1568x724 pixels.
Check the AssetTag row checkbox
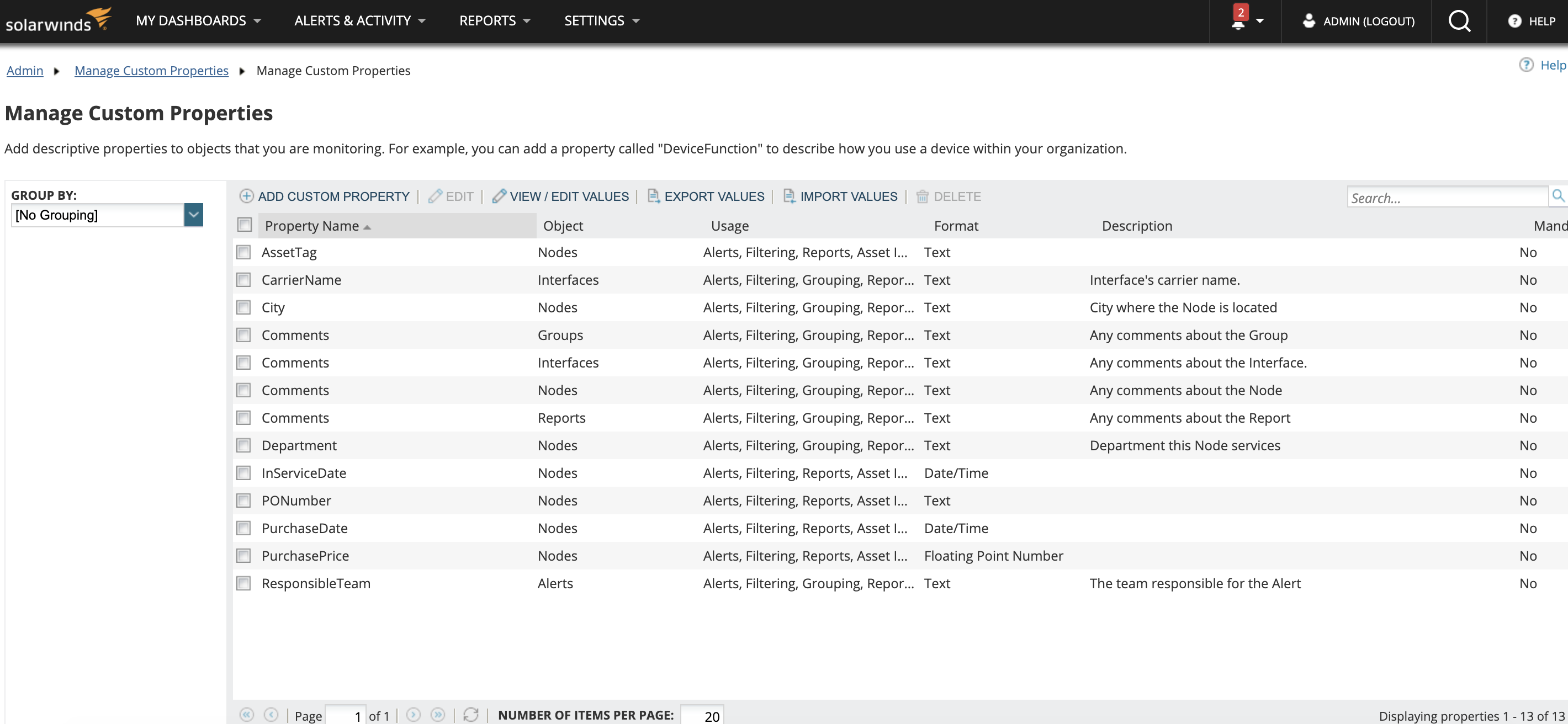(243, 253)
